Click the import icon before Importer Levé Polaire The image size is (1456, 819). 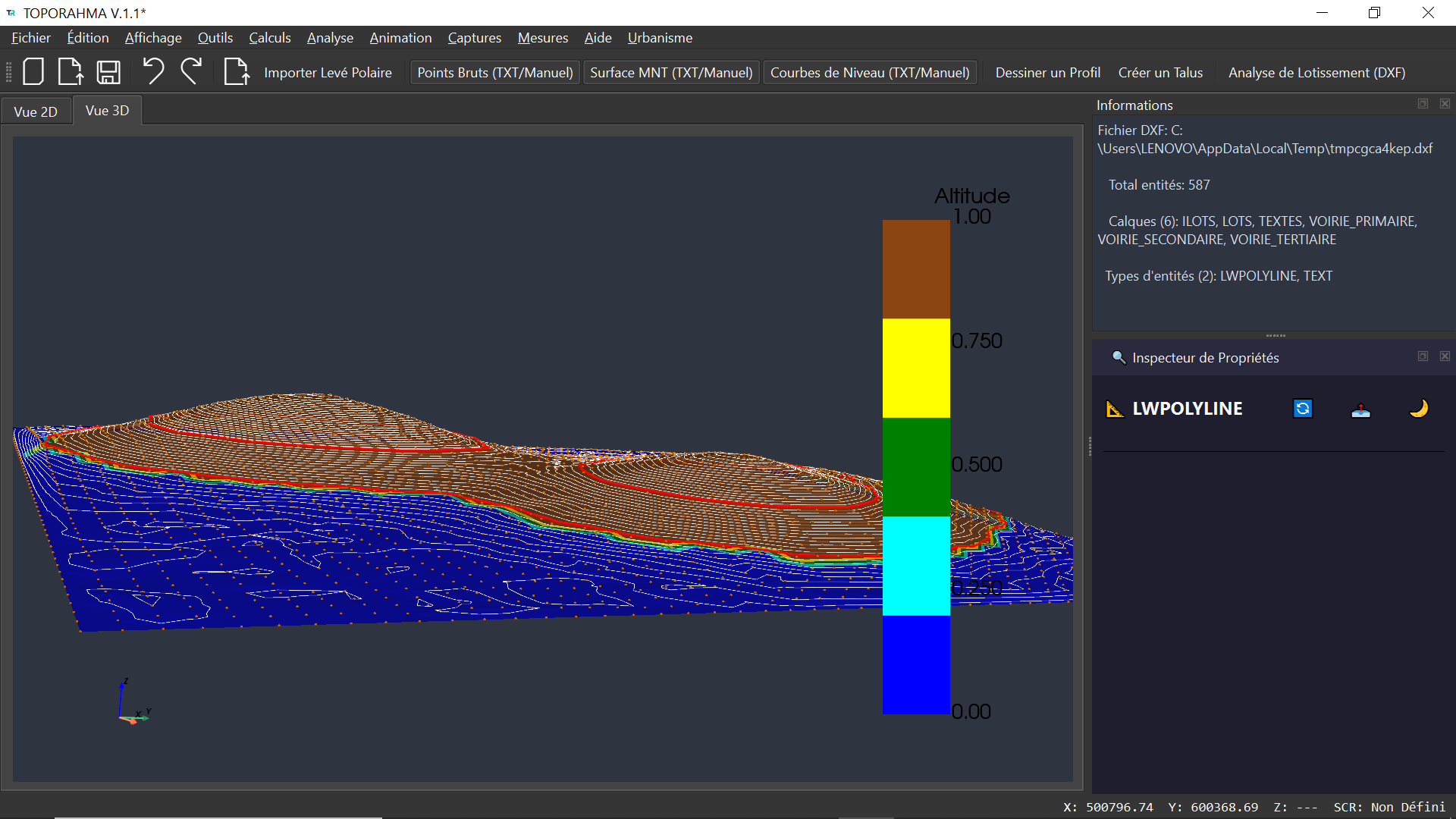point(237,72)
